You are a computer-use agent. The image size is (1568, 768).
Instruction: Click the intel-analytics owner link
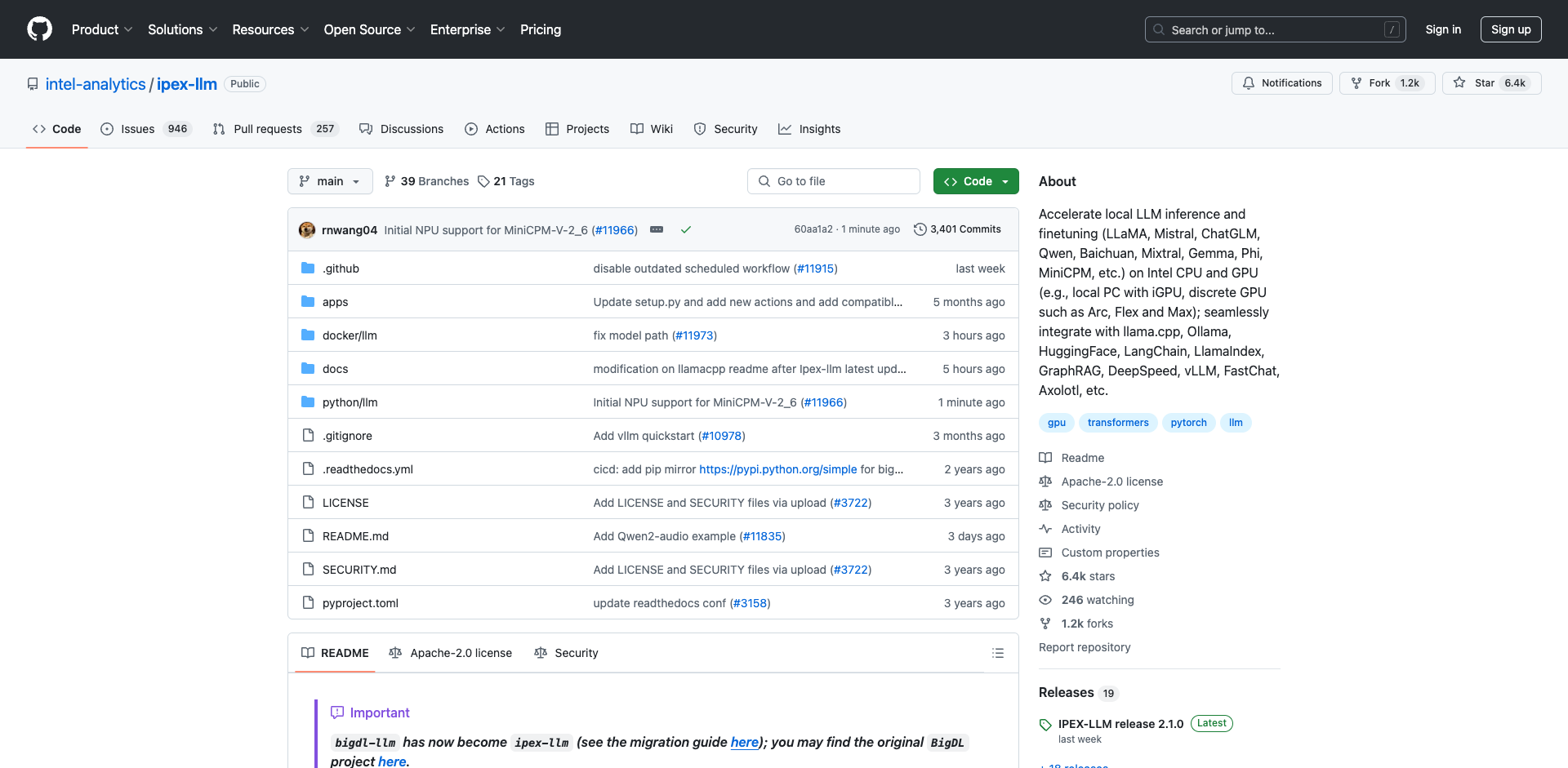[96, 84]
